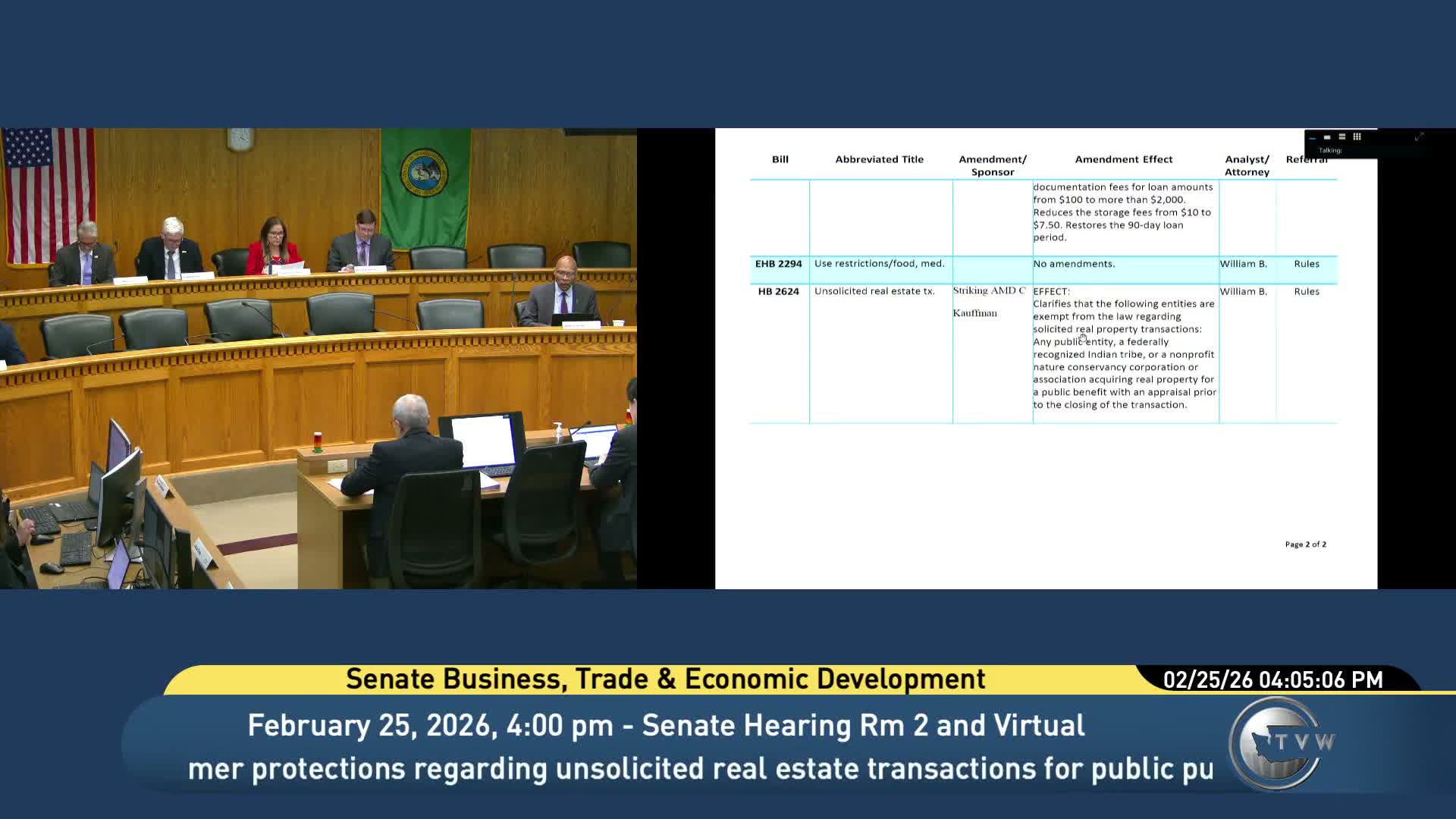Click the Rules referral link for HB 2624
The width and height of the screenshot is (1456, 819).
pyautogui.click(x=1306, y=291)
